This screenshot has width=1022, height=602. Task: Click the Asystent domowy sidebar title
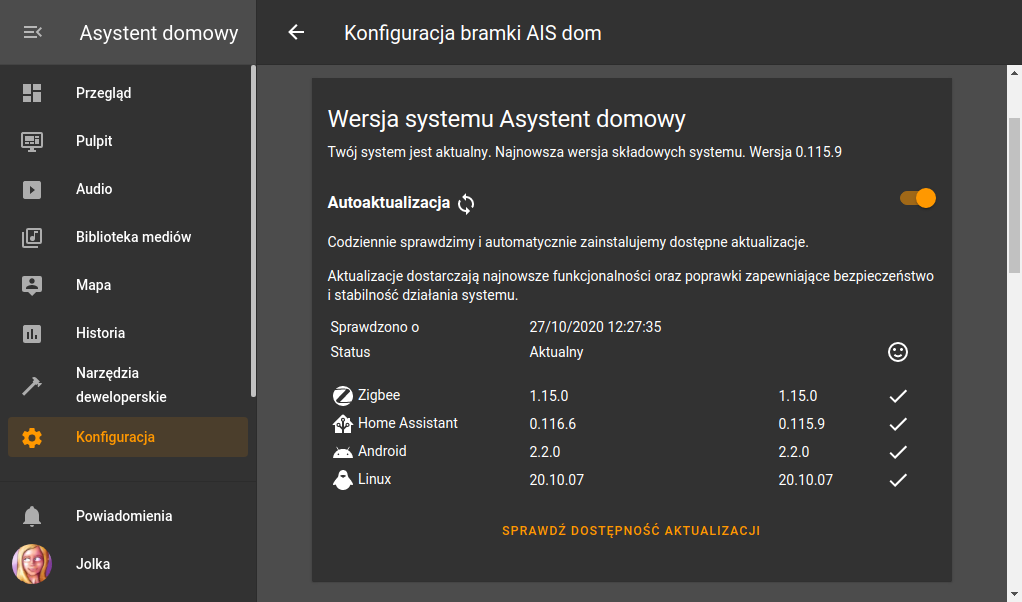pyautogui.click(x=159, y=33)
